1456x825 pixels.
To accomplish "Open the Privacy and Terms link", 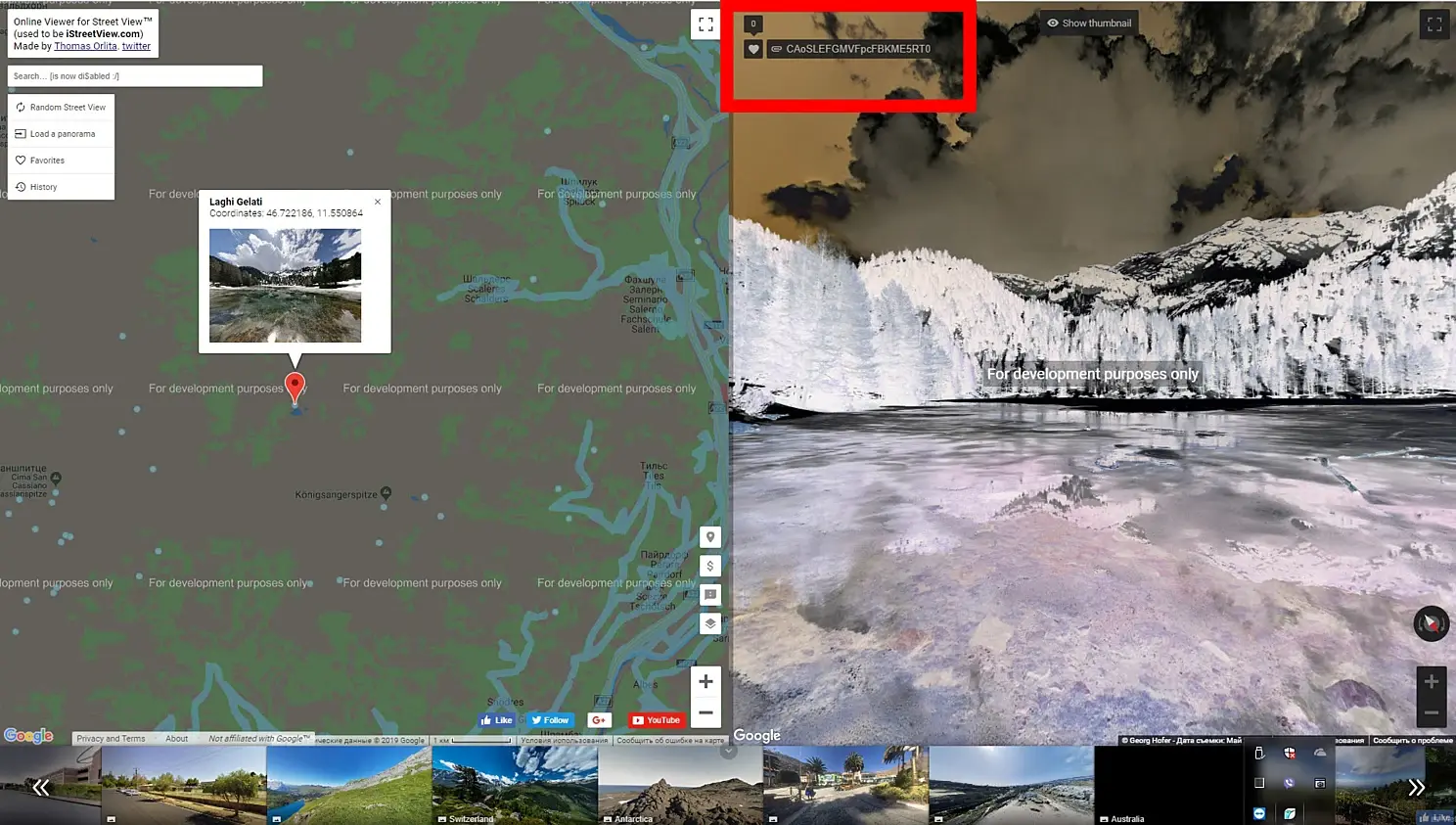I will (111, 739).
